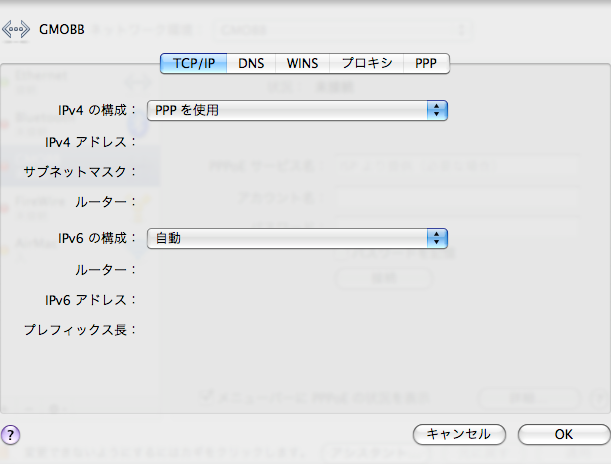The image size is (611, 464).
Task: Switch to the PPP tab
Action: (426, 64)
